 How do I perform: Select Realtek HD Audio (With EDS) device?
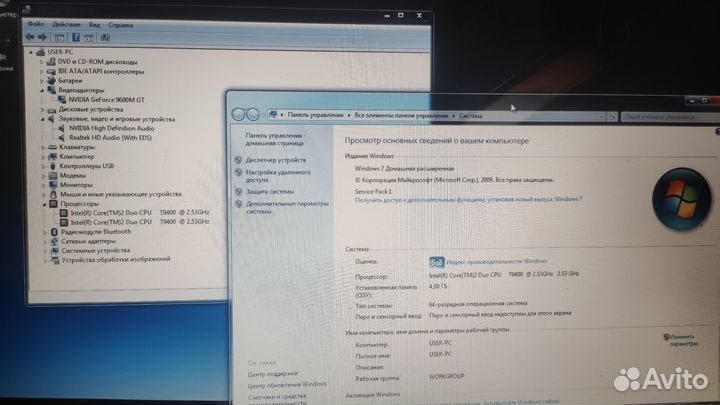tap(110, 137)
